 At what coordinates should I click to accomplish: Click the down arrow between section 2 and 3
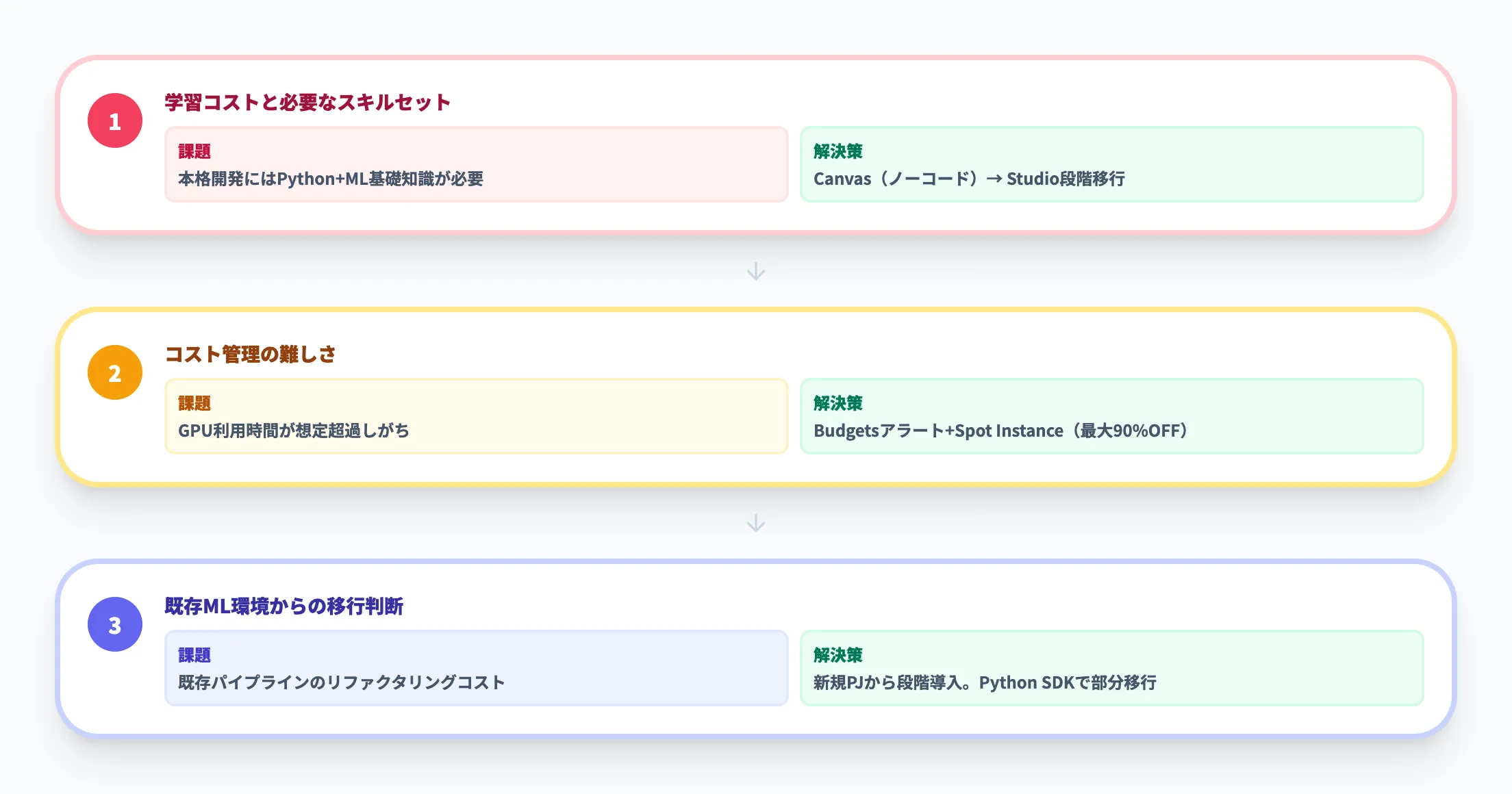tap(756, 524)
